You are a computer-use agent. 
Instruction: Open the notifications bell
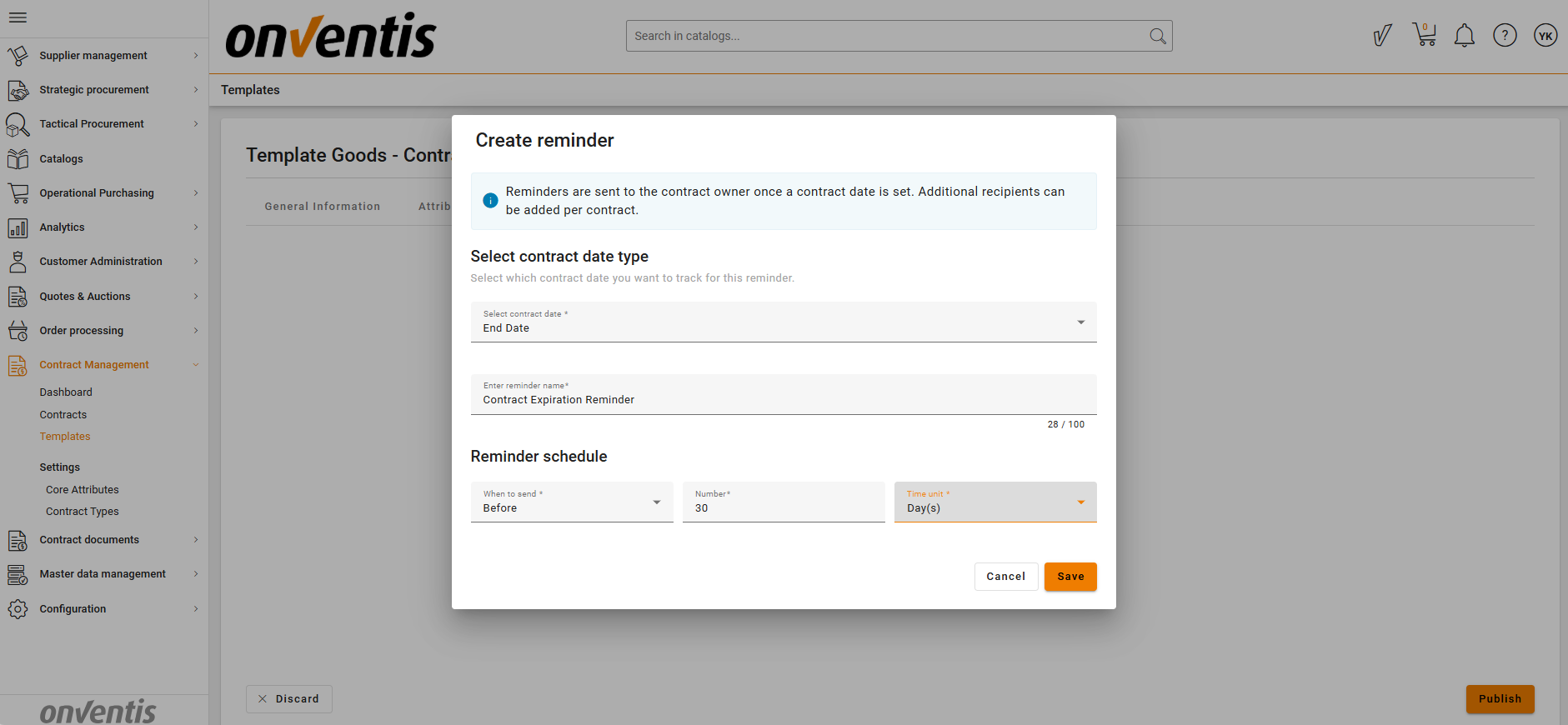point(1464,36)
